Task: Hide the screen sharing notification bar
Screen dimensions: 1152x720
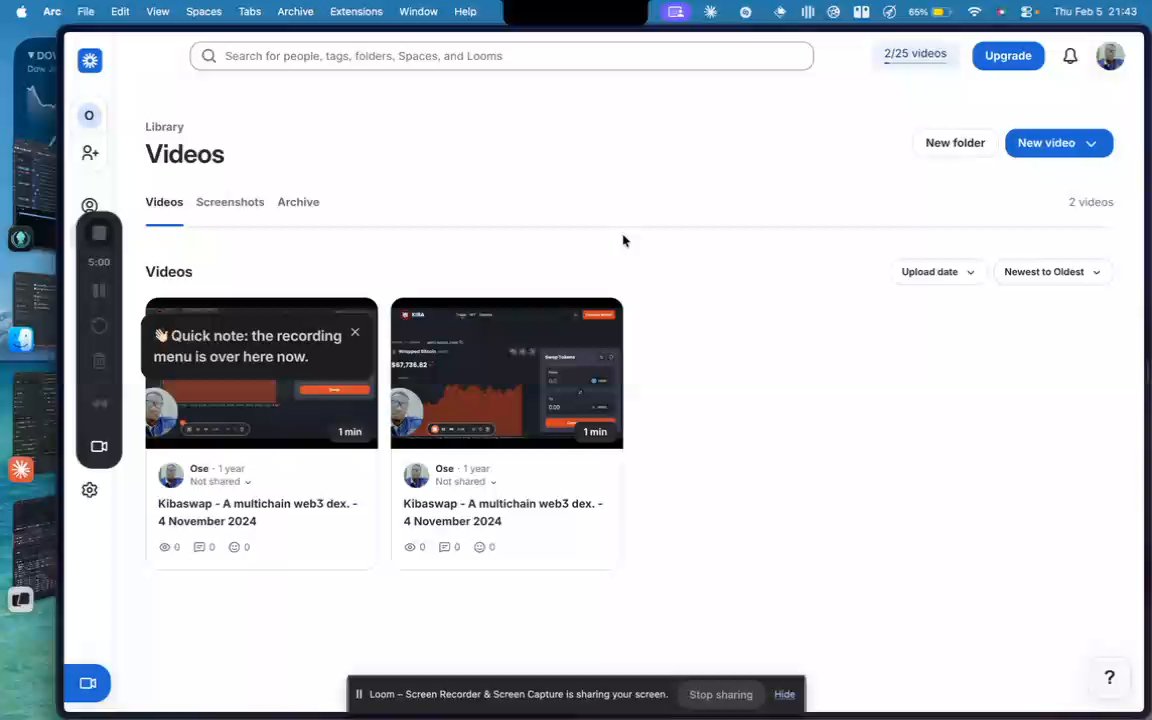Action: [x=784, y=694]
